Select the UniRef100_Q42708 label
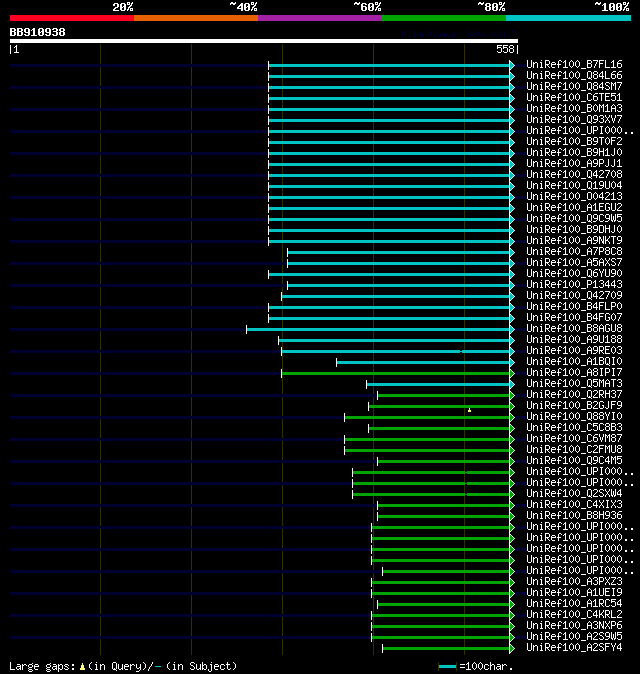Viewport: 640px width, 674px height. coord(574,175)
